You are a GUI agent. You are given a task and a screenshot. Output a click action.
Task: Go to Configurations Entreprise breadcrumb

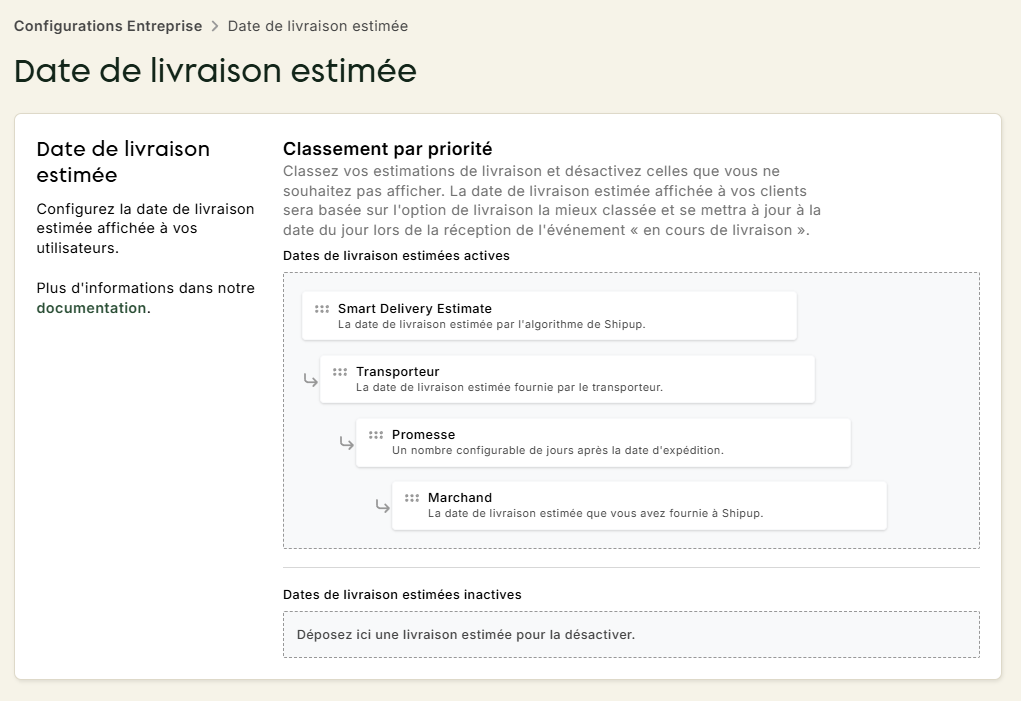[x=108, y=26]
